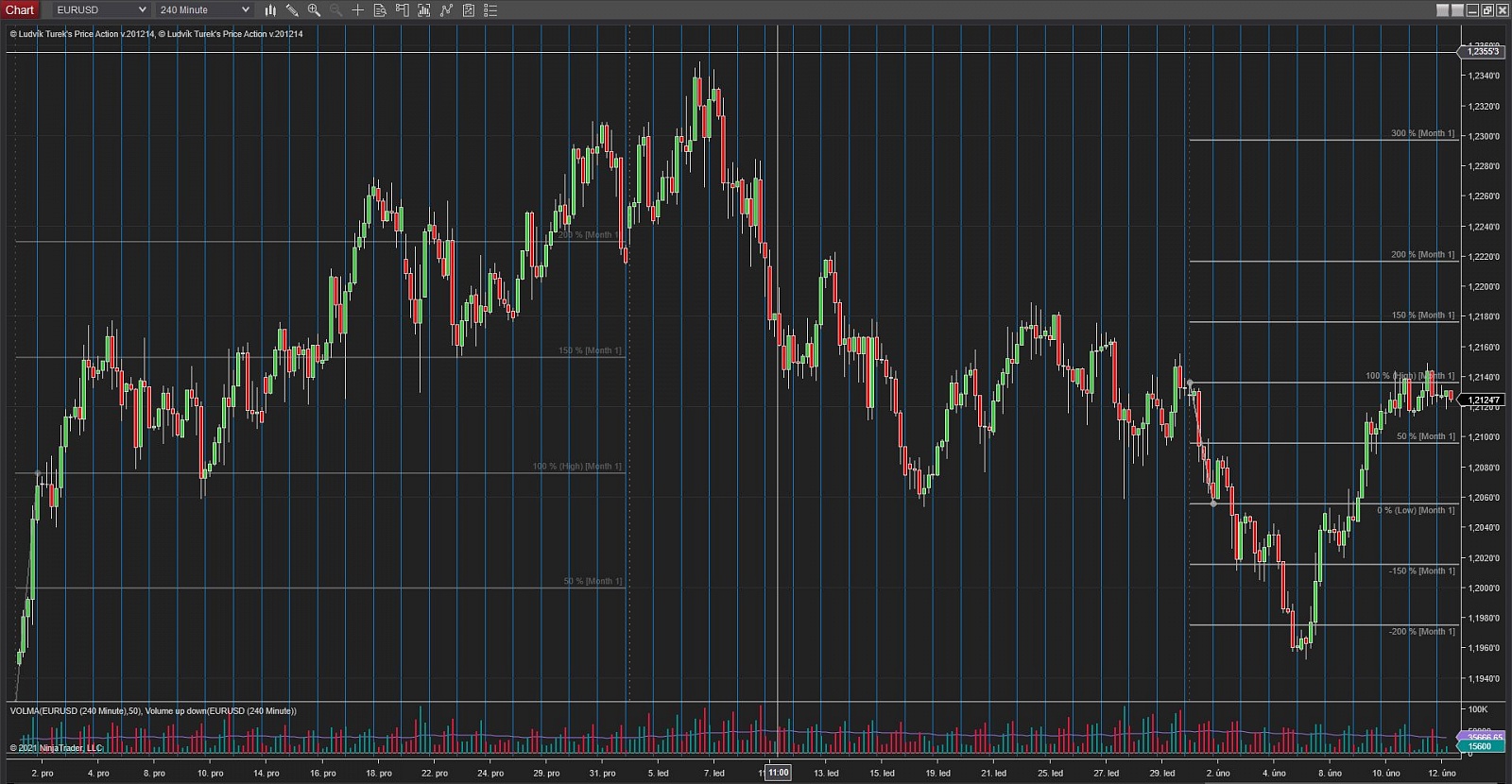Image resolution: width=1512 pixels, height=784 pixels.
Task: Open the strategies icon
Action: coord(468,10)
